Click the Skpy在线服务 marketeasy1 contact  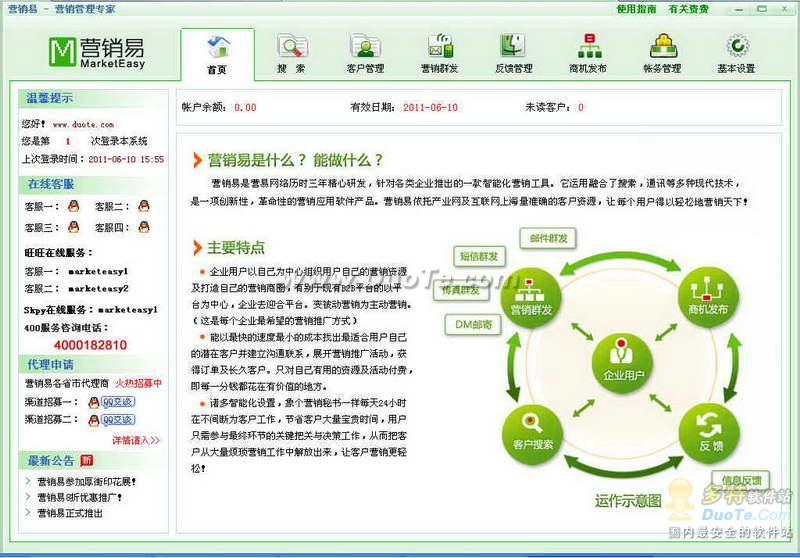pos(128,310)
